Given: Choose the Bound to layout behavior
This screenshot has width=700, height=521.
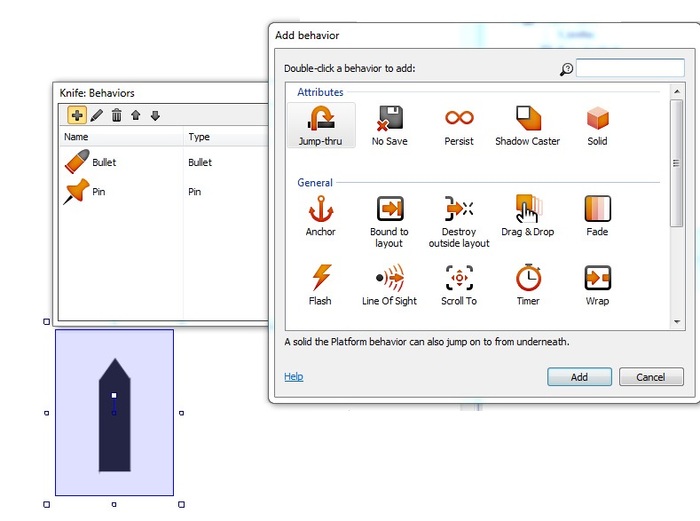Looking at the screenshot, I should [389, 222].
